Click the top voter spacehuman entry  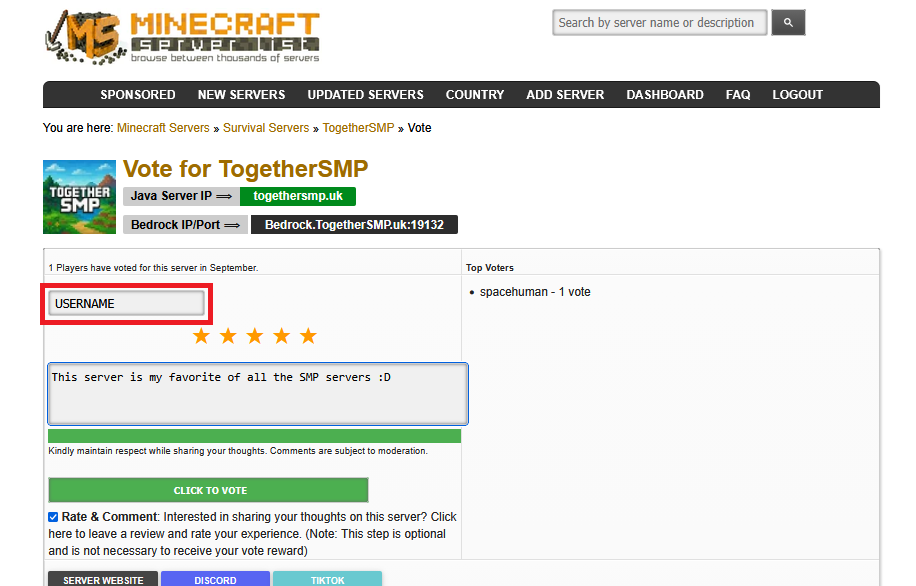coord(535,292)
